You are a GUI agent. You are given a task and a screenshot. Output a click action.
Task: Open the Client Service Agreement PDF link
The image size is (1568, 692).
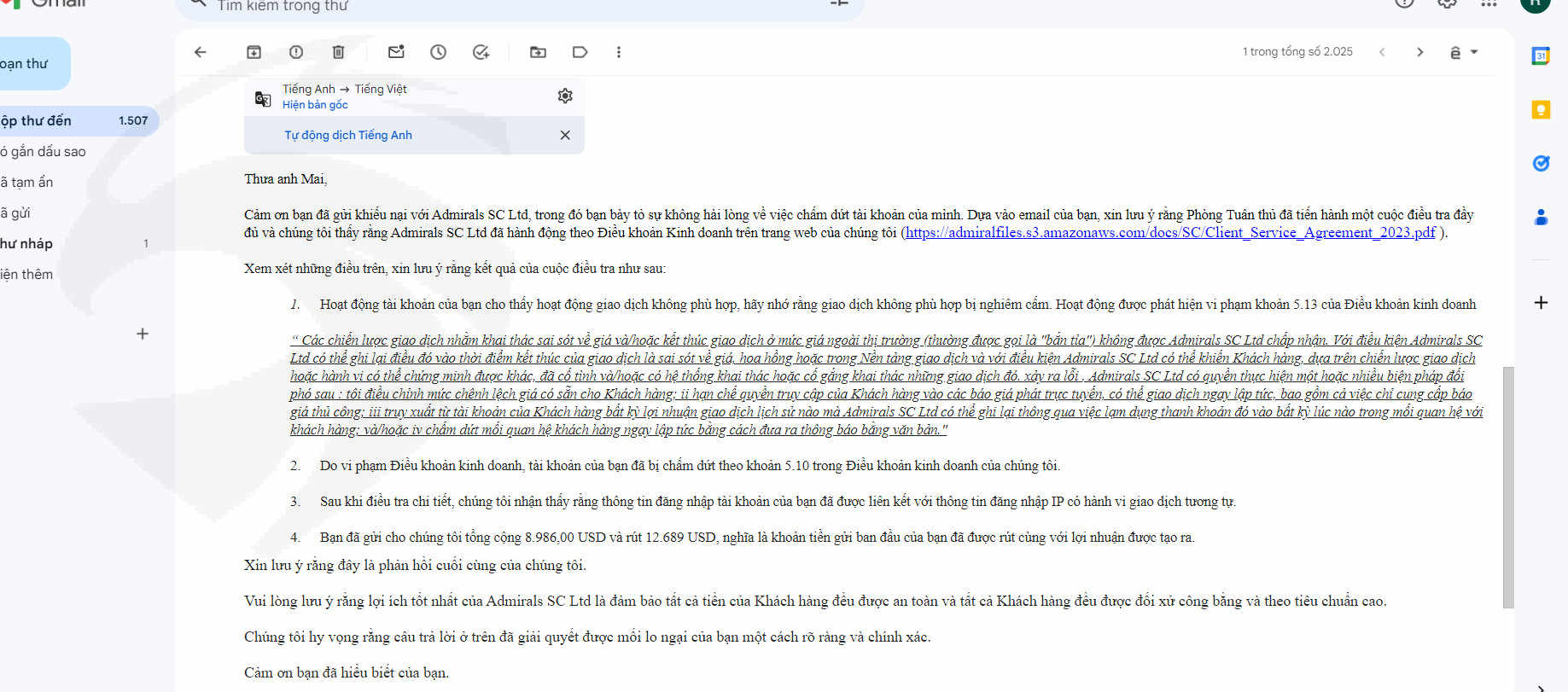point(1170,232)
